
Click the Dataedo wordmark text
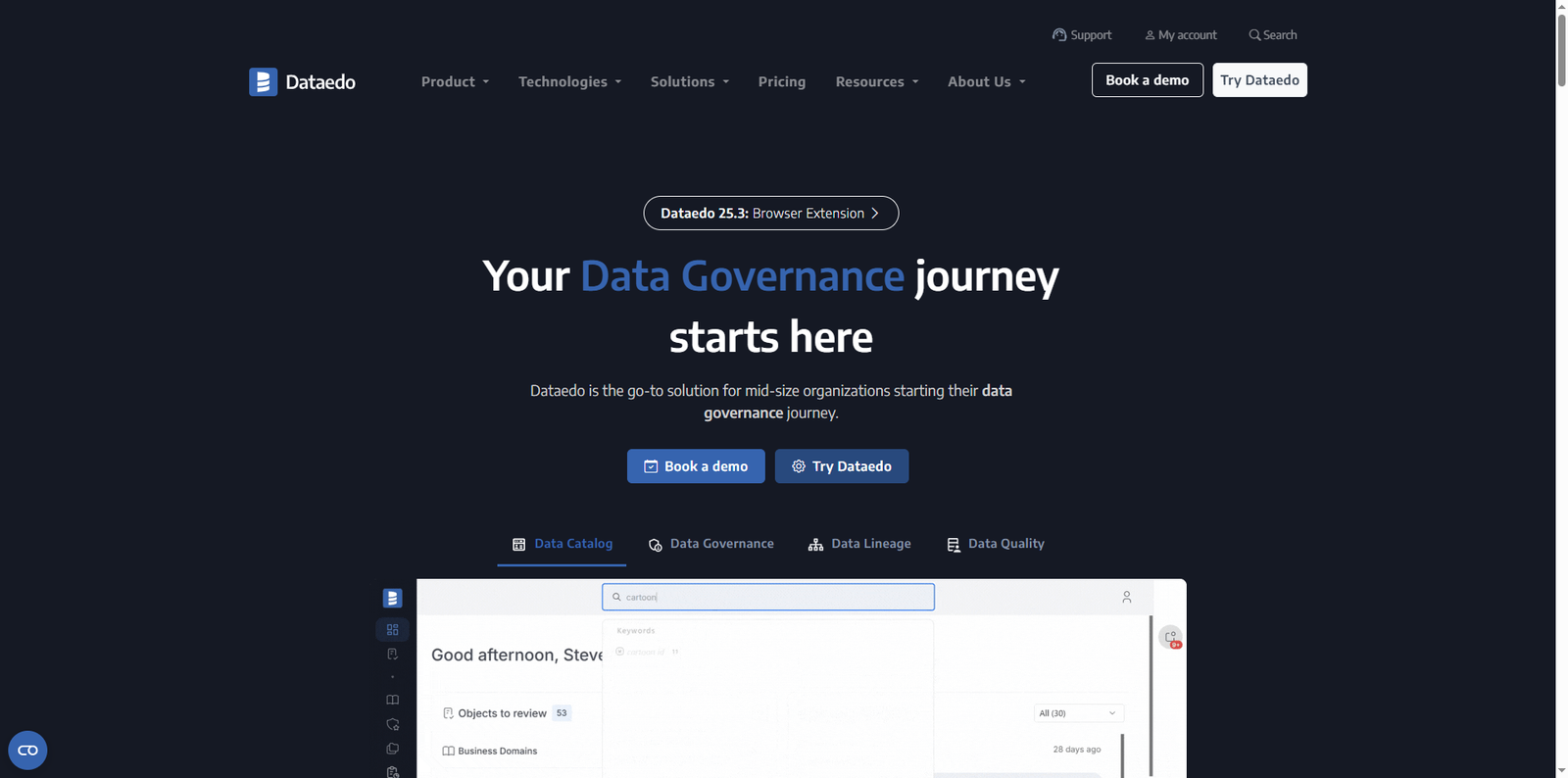320,82
